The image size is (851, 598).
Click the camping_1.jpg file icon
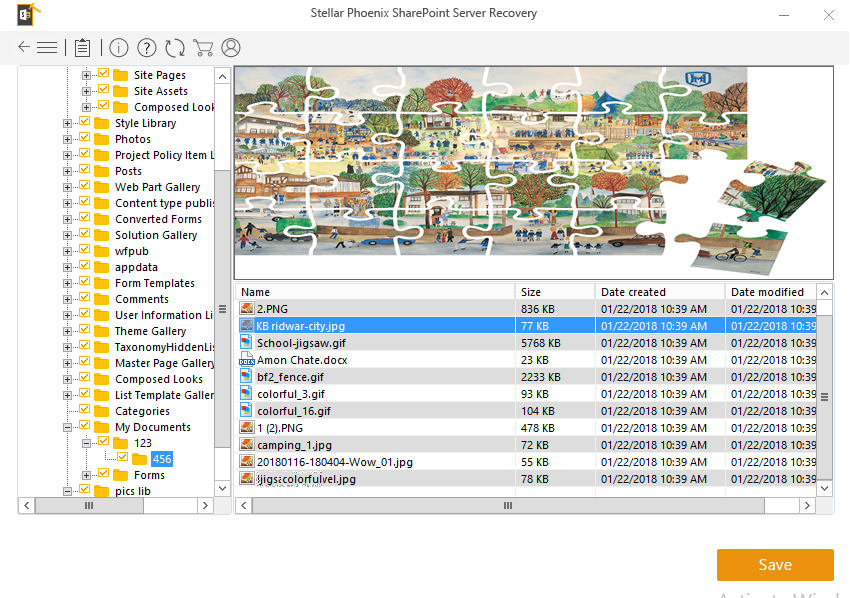pos(246,444)
